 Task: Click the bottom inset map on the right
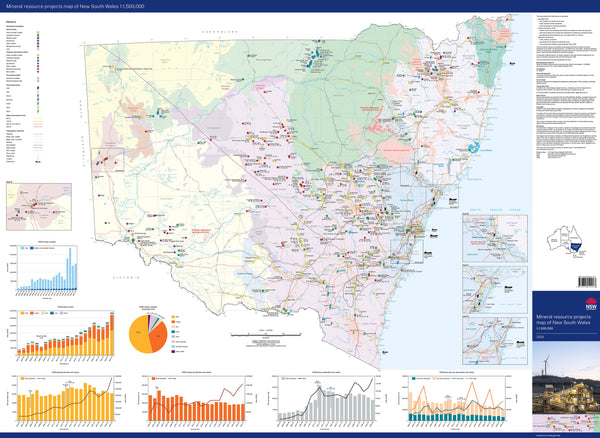(x=495, y=341)
